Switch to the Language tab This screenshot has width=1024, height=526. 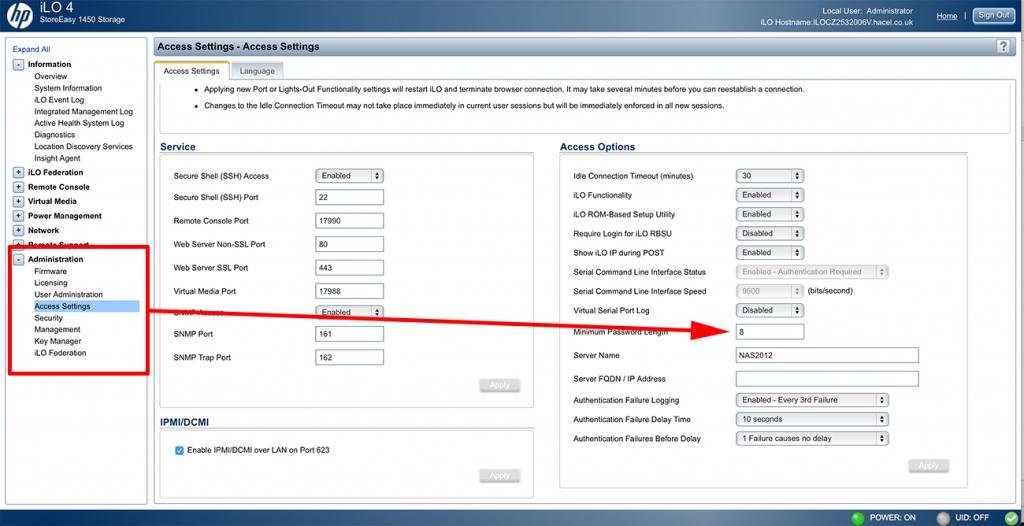(x=257, y=71)
